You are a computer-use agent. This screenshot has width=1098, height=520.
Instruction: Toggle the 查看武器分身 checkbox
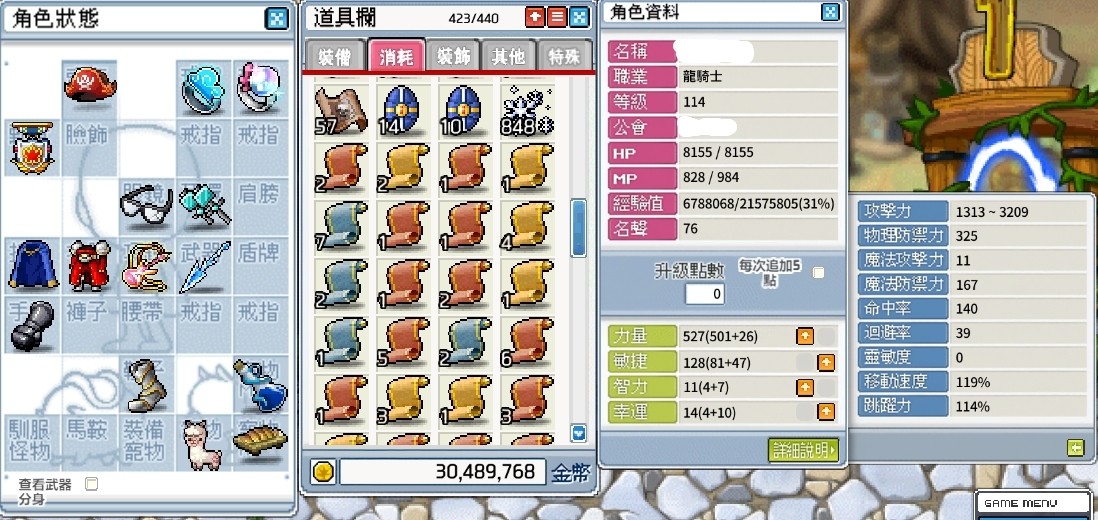click(x=91, y=484)
